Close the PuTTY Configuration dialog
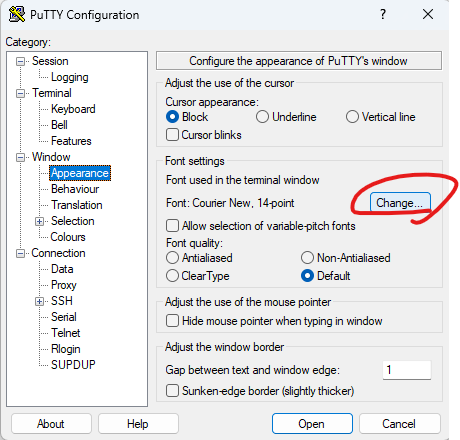 428,14
